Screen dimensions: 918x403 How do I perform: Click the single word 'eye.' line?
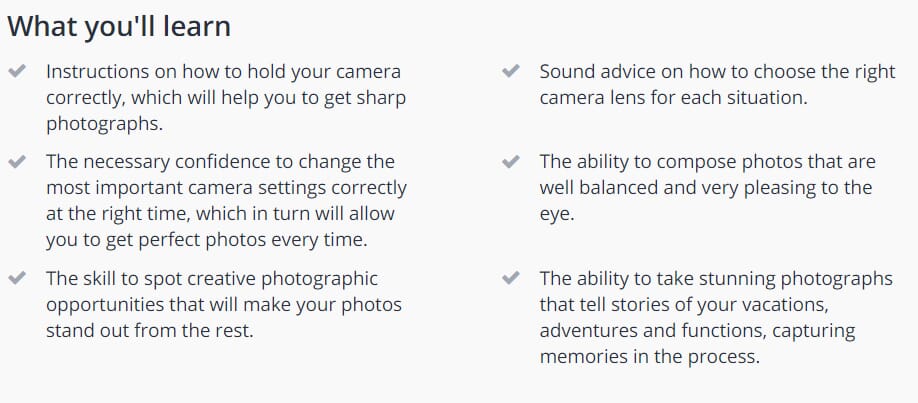click(x=557, y=214)
